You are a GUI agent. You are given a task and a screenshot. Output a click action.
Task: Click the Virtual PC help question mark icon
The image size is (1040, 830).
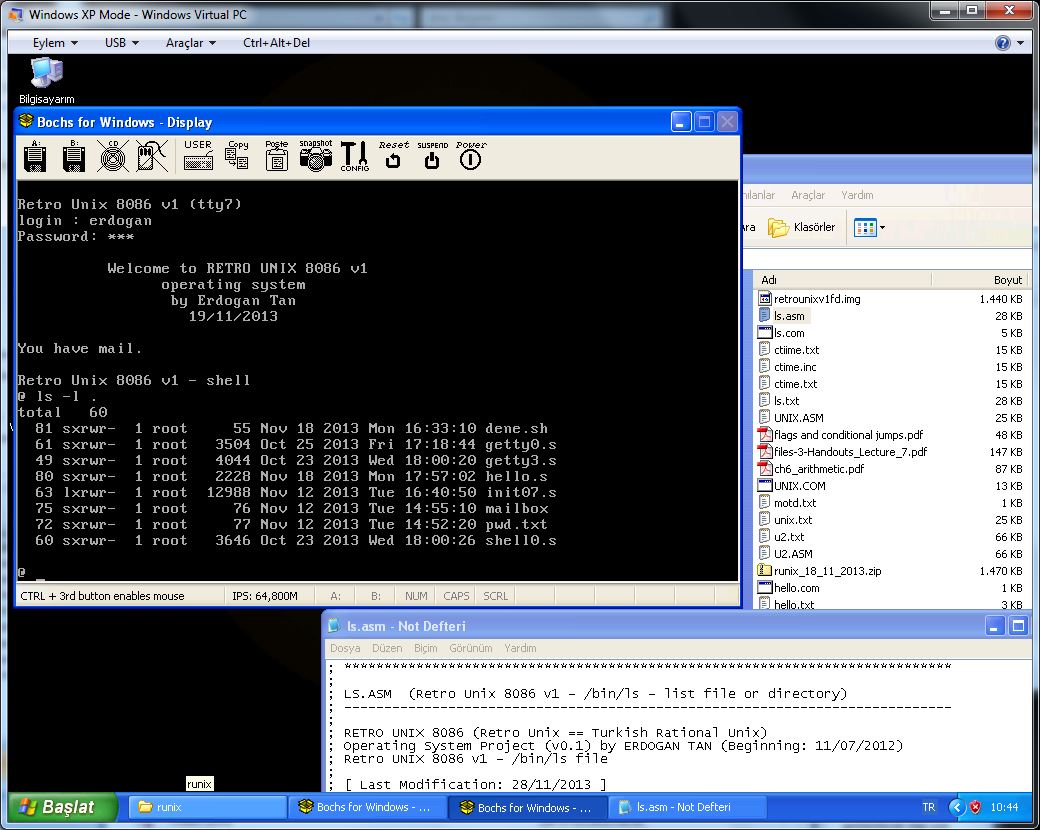(1002, 43)
